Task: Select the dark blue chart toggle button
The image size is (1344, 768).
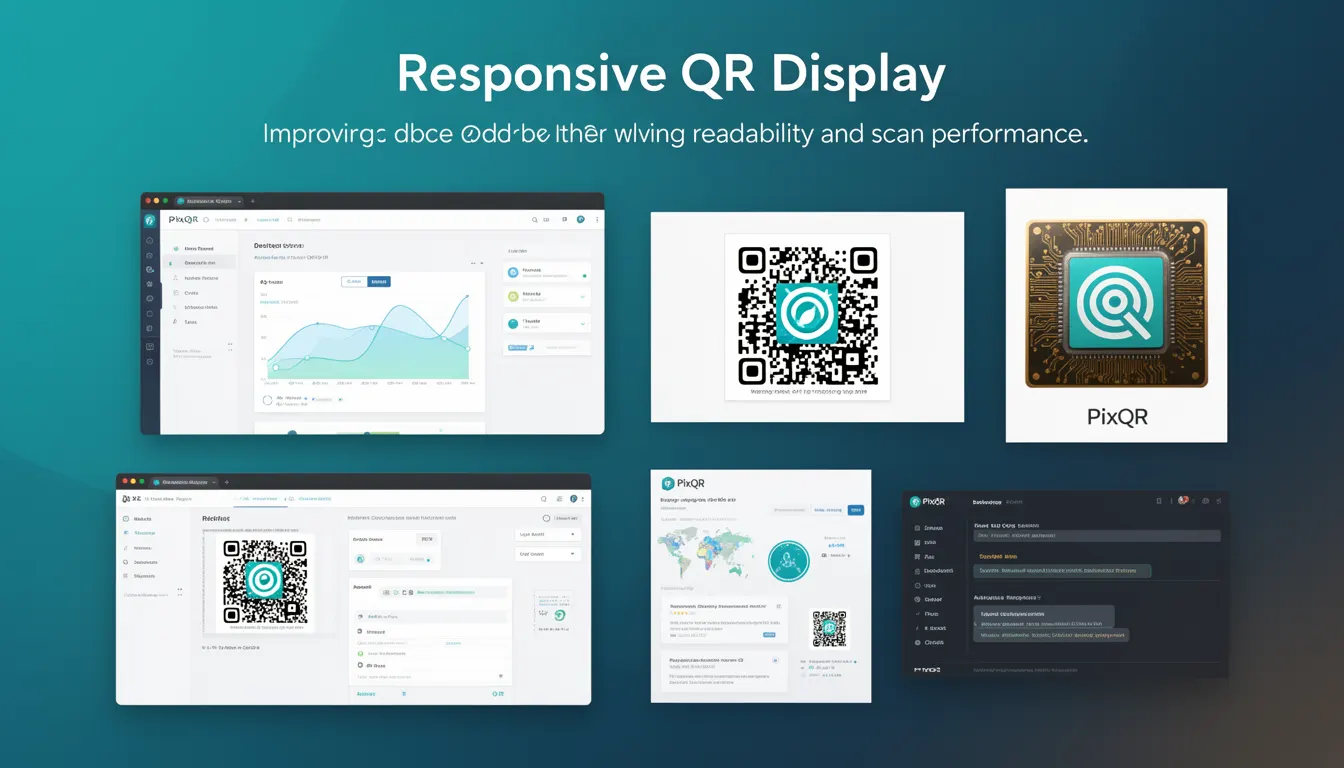Action: coord(379,282)
